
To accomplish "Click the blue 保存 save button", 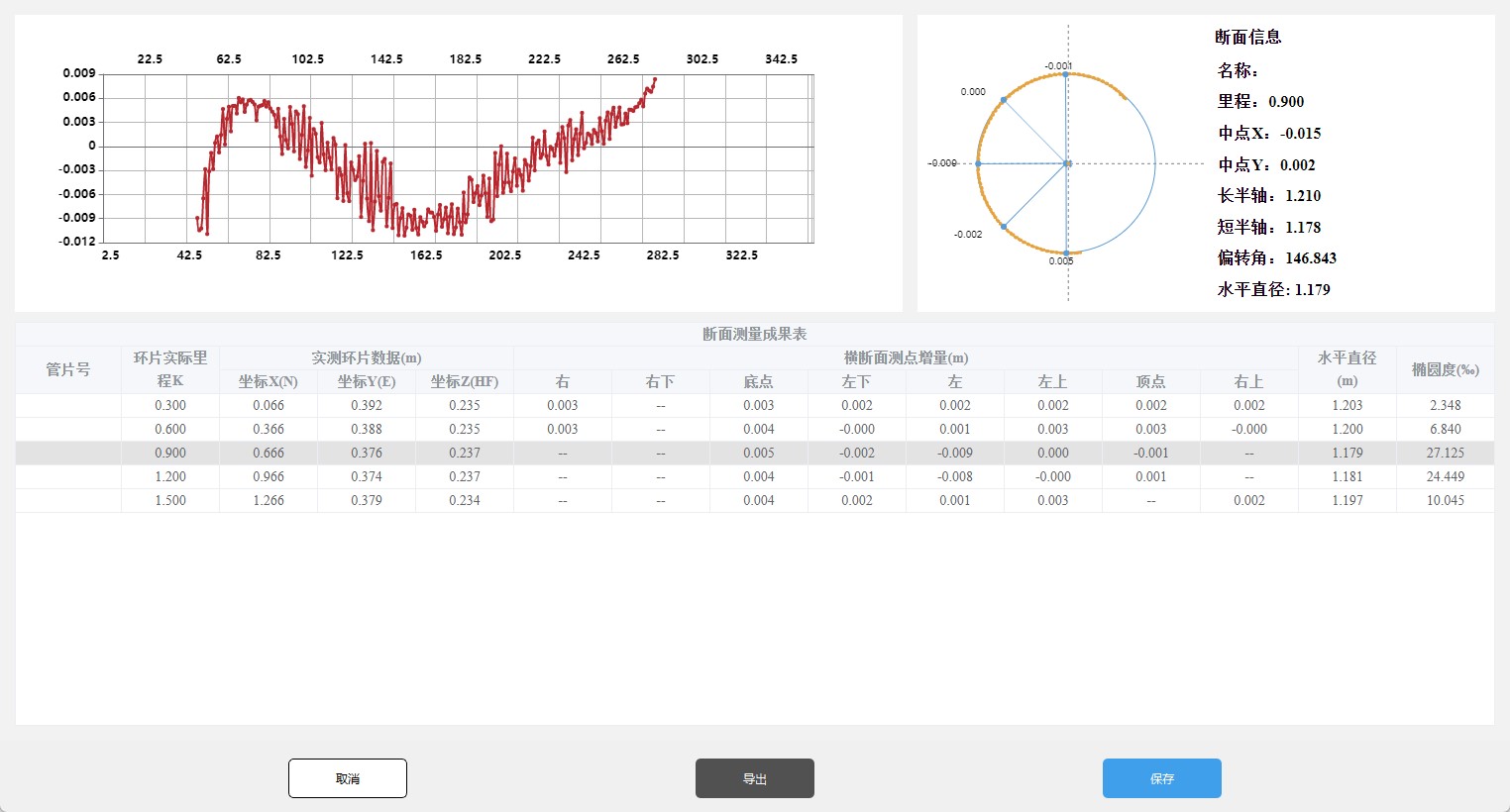I will coord(1161,778).
